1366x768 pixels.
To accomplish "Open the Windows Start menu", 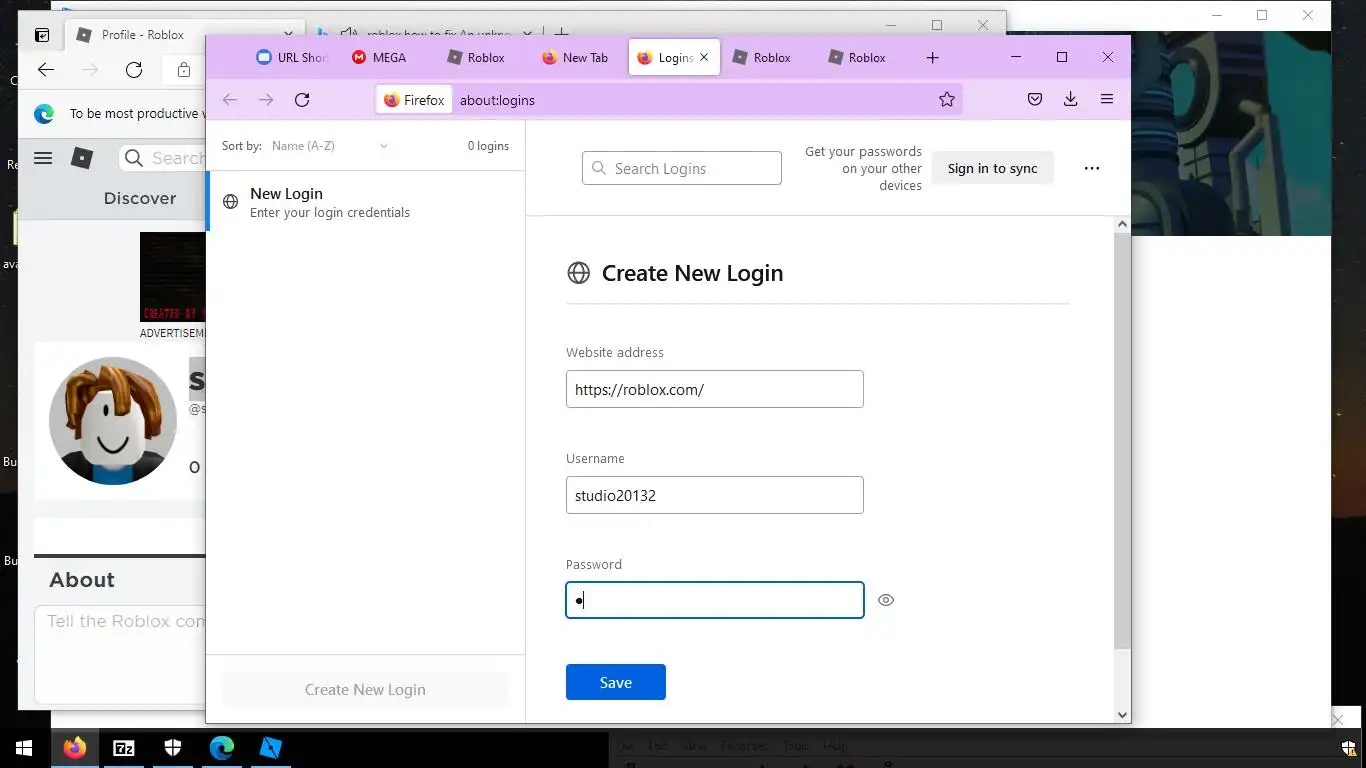I will 24,748.
